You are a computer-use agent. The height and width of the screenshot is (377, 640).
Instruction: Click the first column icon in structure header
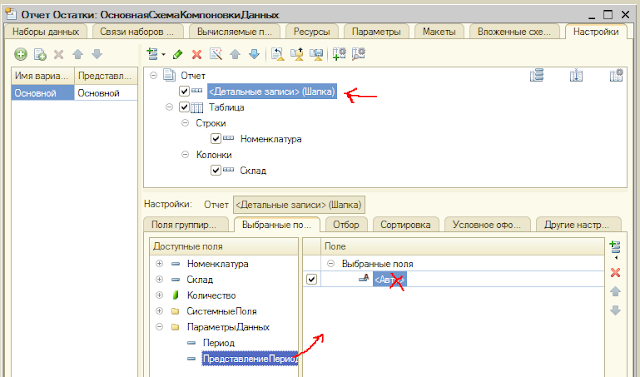click(537, 75)
